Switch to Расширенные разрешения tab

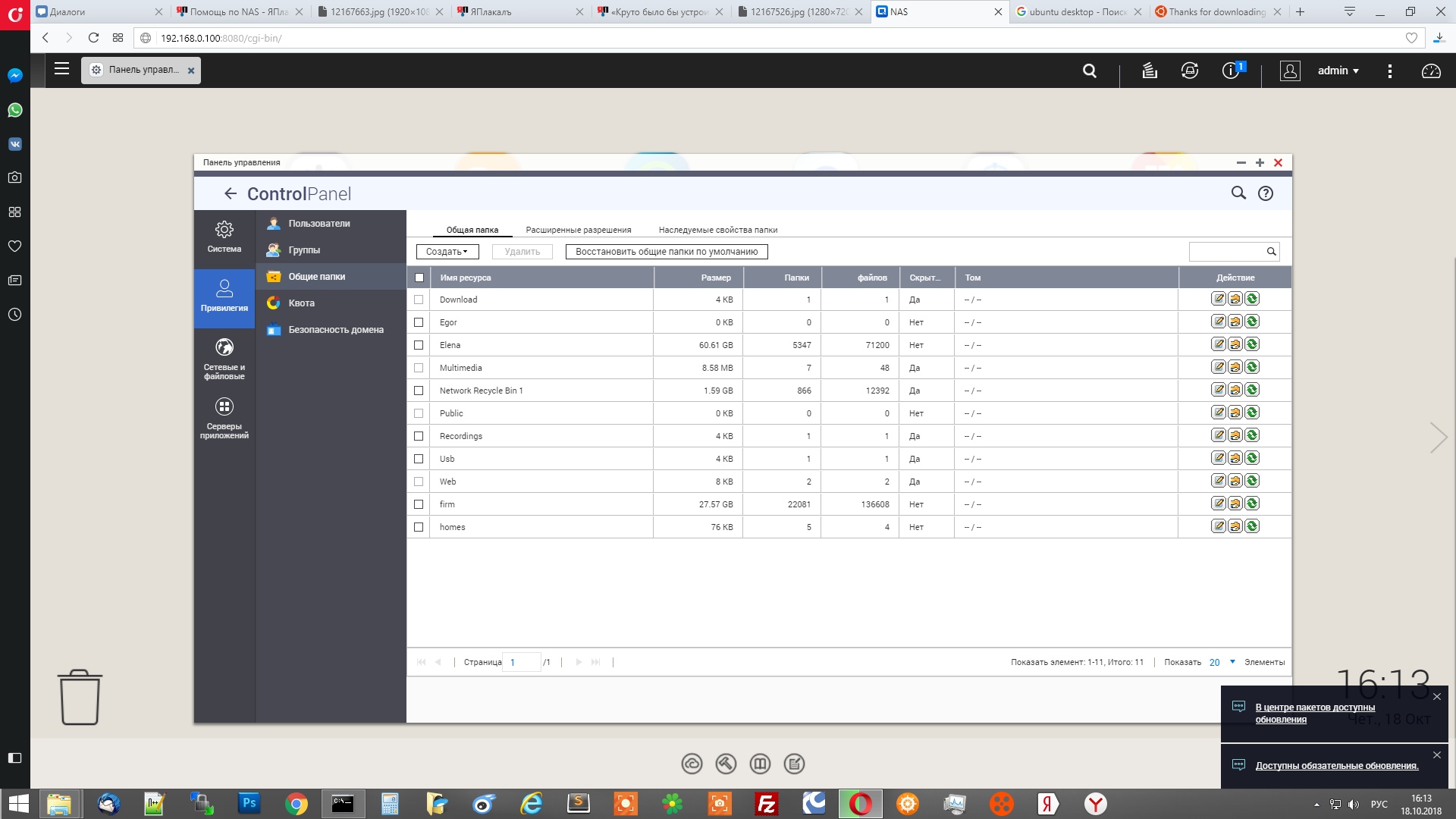579,230
